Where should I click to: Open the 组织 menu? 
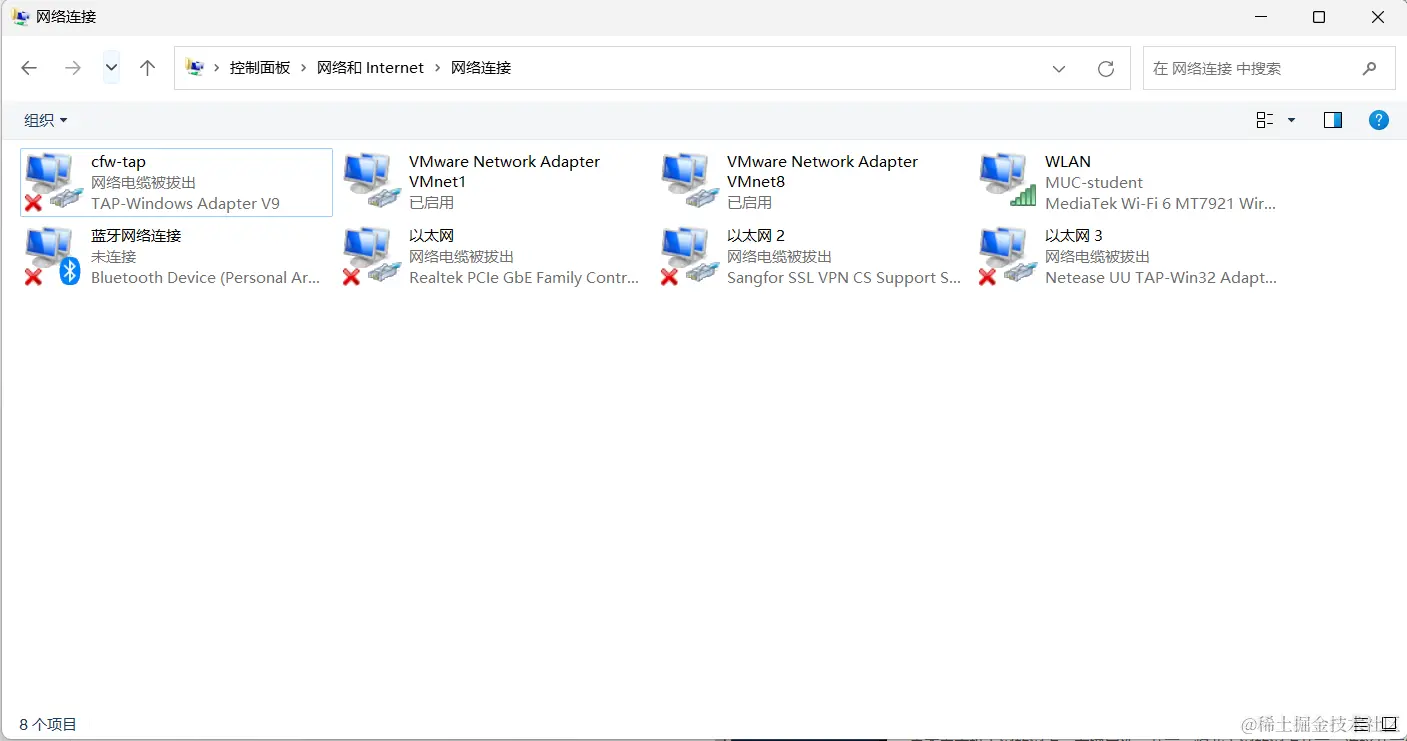(46, 120)
